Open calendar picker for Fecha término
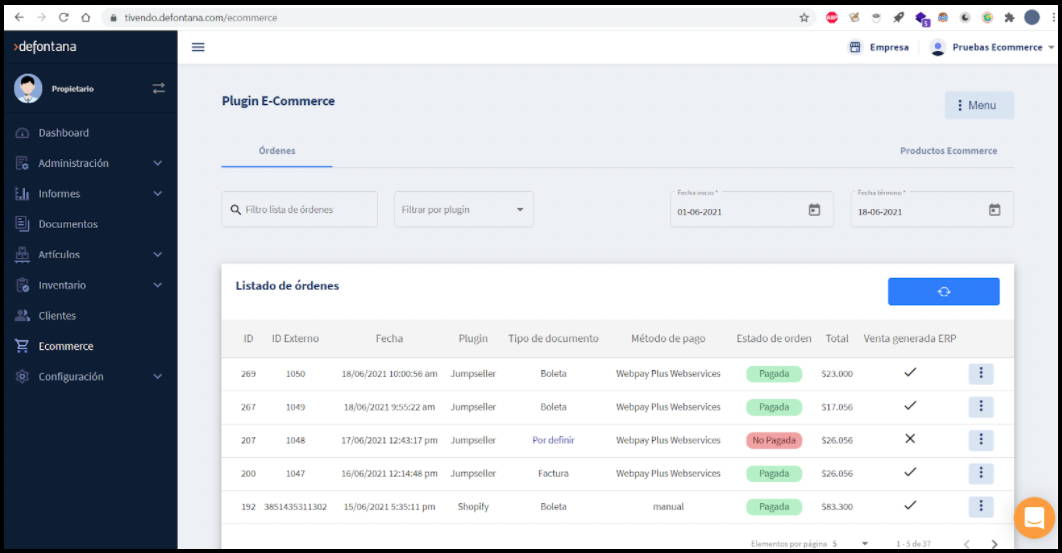Screen dimensions: 1062x553 994,210
